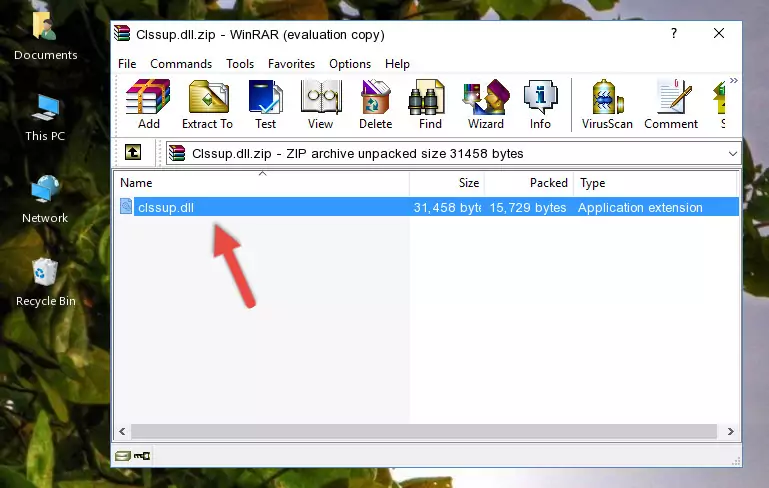
Task: Click the Add toolbar icon
Action: pyautogui.click(x=148, y=104)
